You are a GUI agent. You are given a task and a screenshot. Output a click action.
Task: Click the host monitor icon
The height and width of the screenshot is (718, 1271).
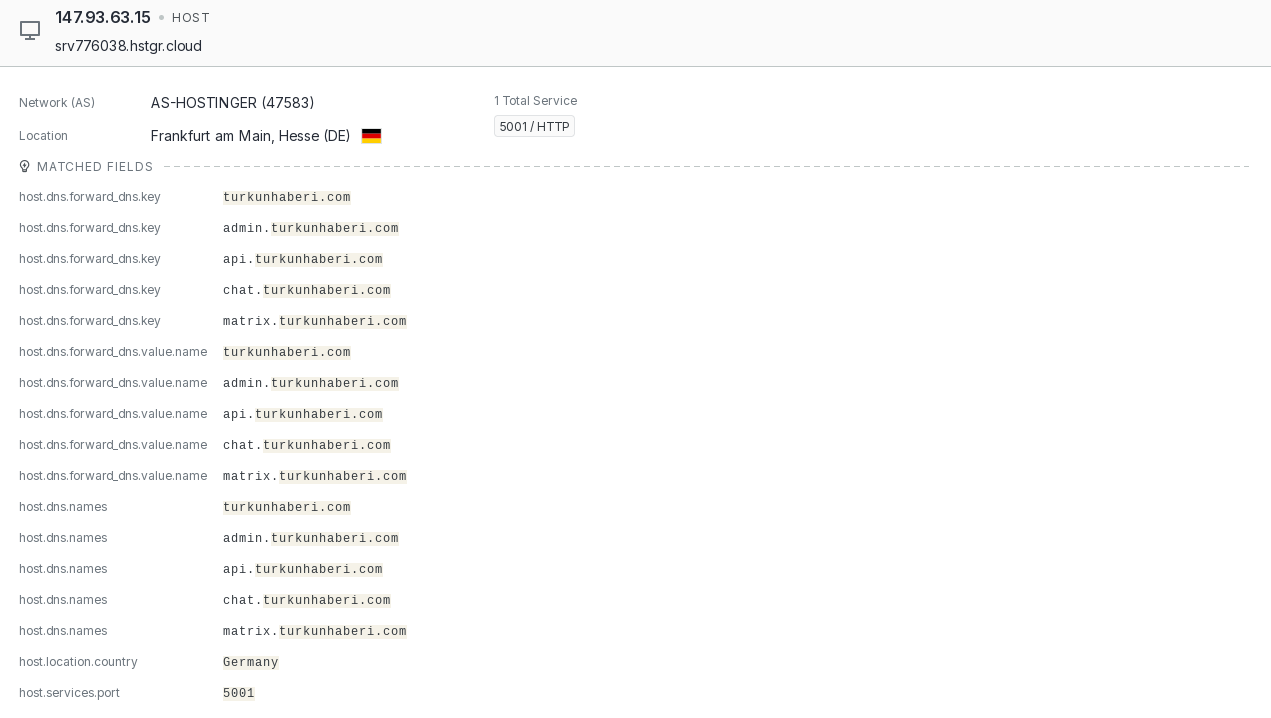(x=30, y=31)
